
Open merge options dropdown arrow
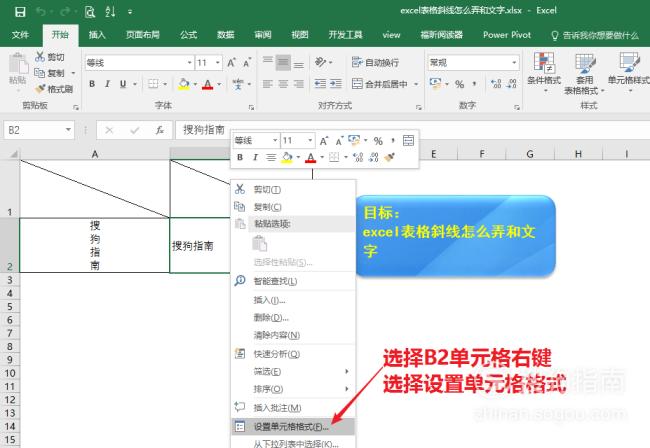click(x=416, y=84)
